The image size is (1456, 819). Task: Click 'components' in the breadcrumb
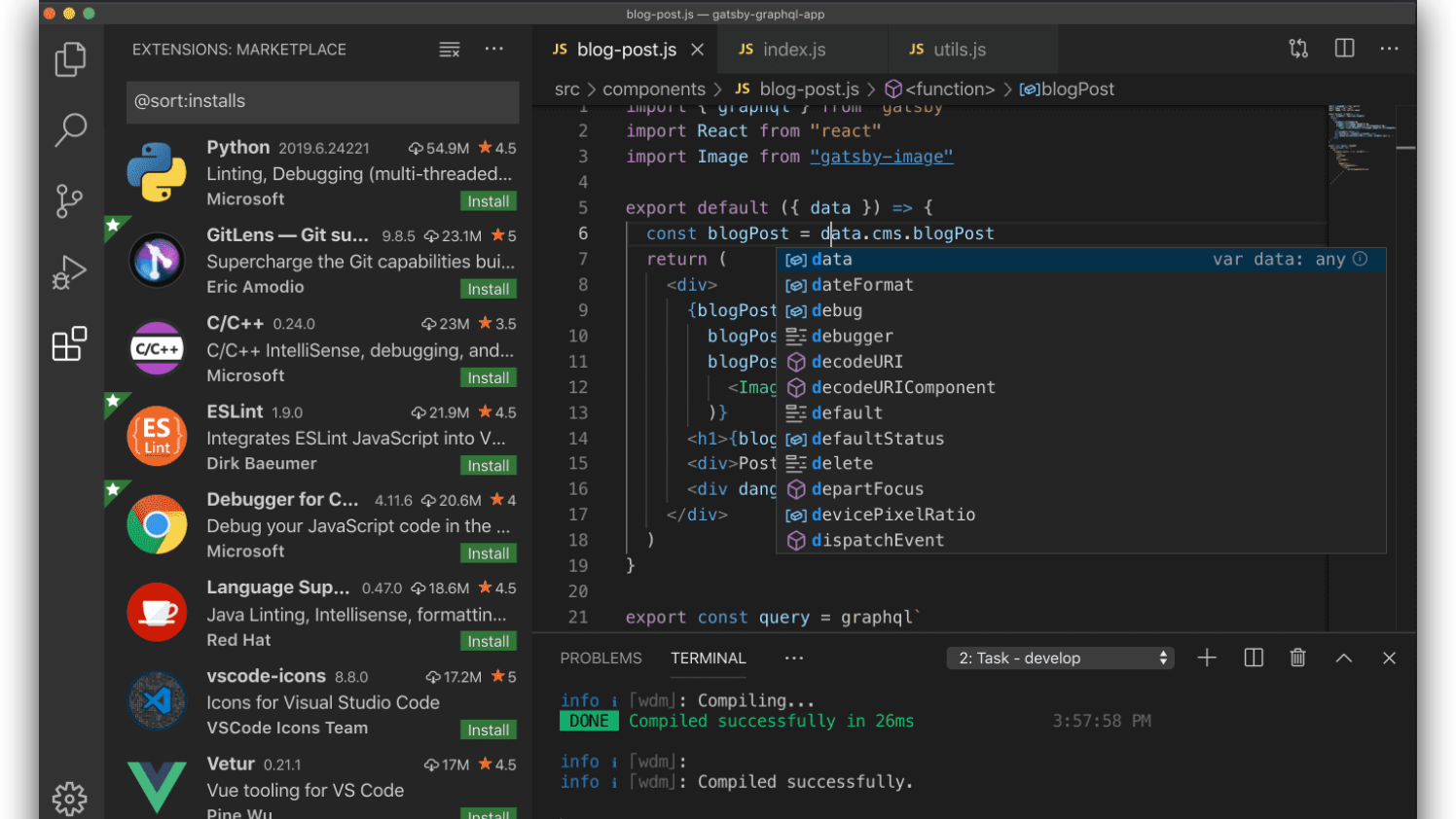coord(654,89)
